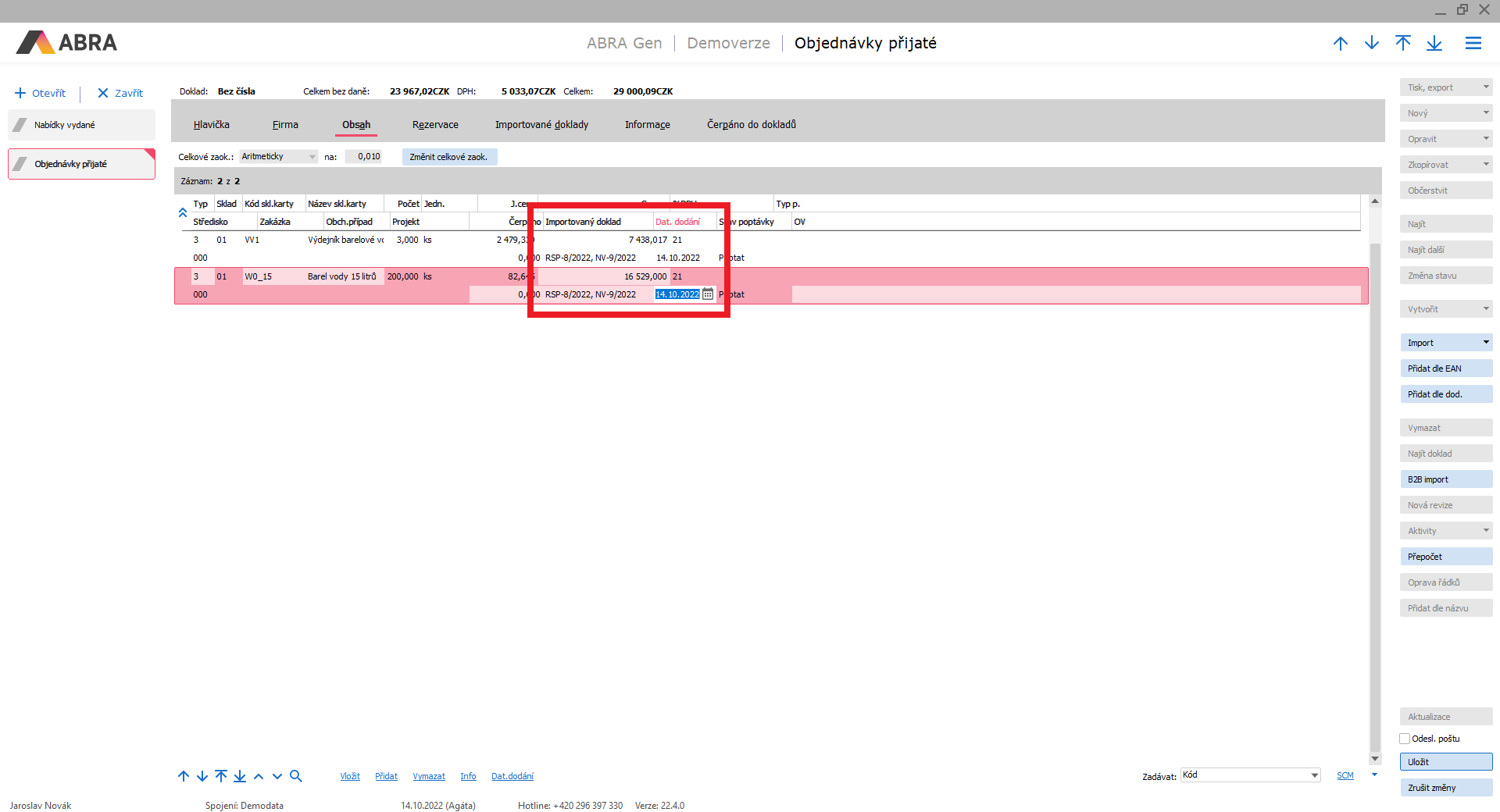Select Nabídky vydané in the sidebar
This screenshot has width=1500, height=812.
[81, 125]
